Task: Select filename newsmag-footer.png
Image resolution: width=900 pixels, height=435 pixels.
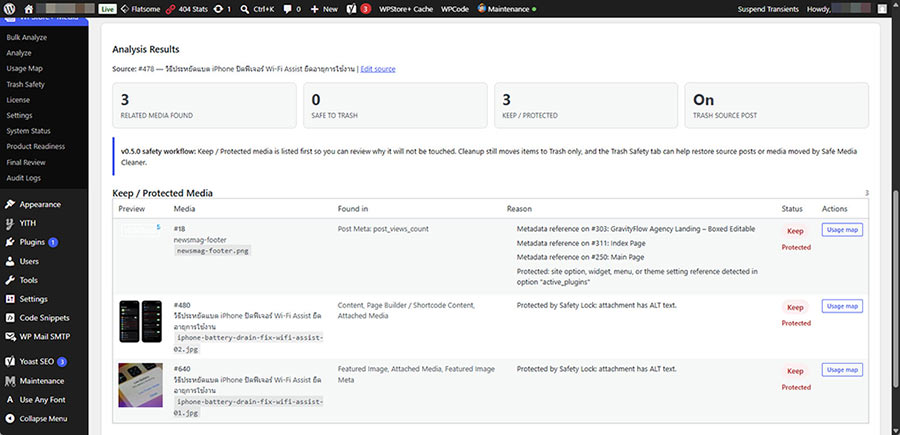Action: pyautogui.click(x=212, y=251)
